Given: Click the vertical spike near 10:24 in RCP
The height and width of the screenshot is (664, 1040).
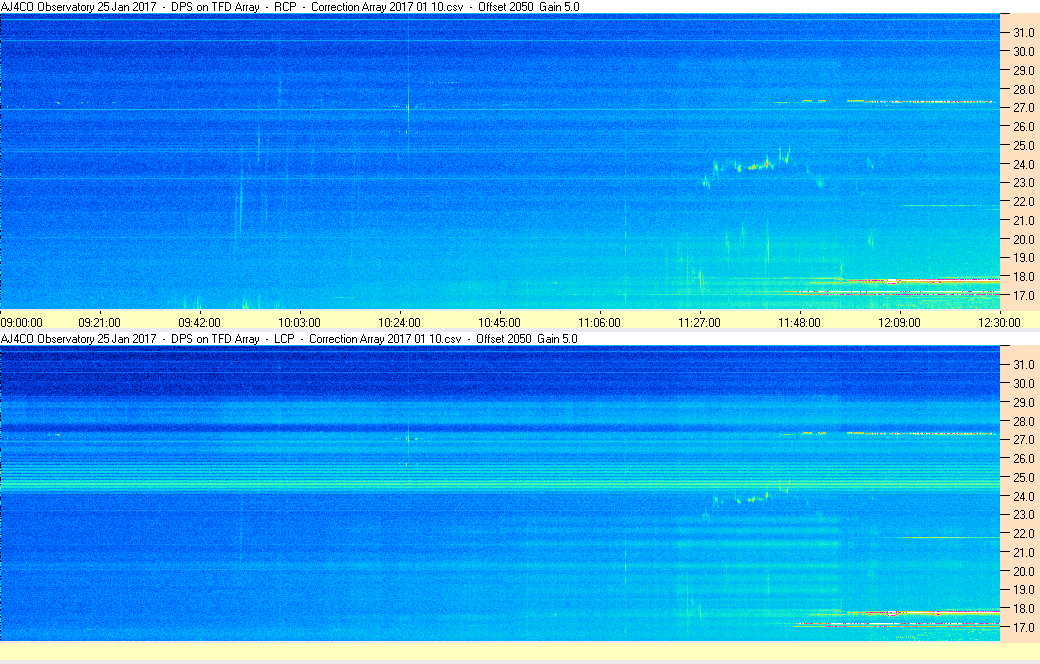Looking at the screenshot, I should (x=408, y=109).
